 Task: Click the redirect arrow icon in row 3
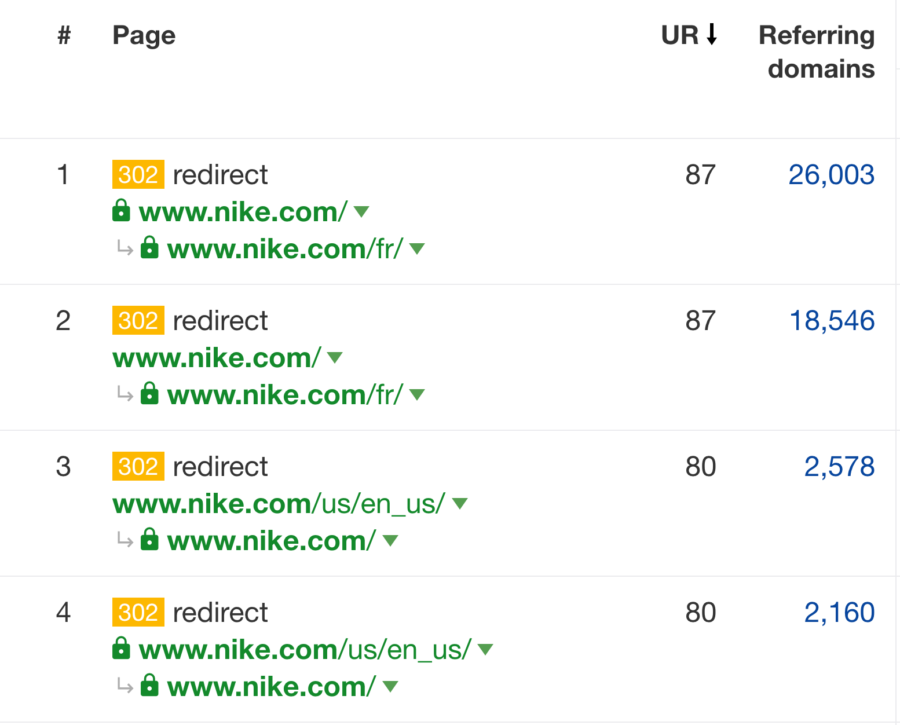pyautogui.click(x=125, y=540)
